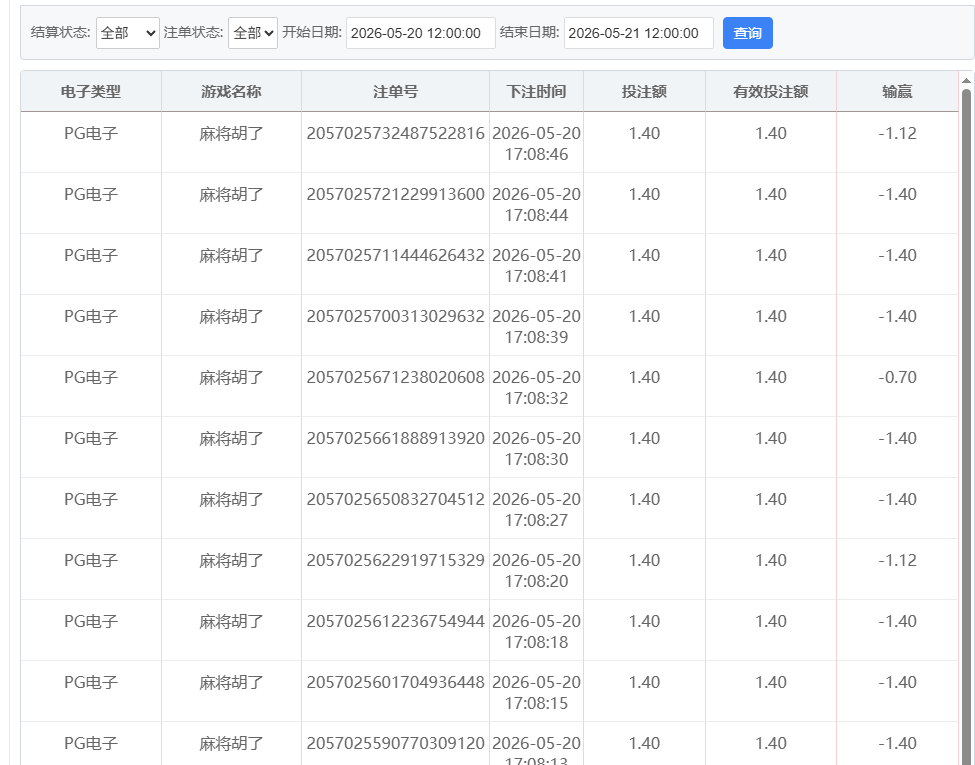
Task: Click PG电子 in the 17:08:15 row
Action: [91, 682]
